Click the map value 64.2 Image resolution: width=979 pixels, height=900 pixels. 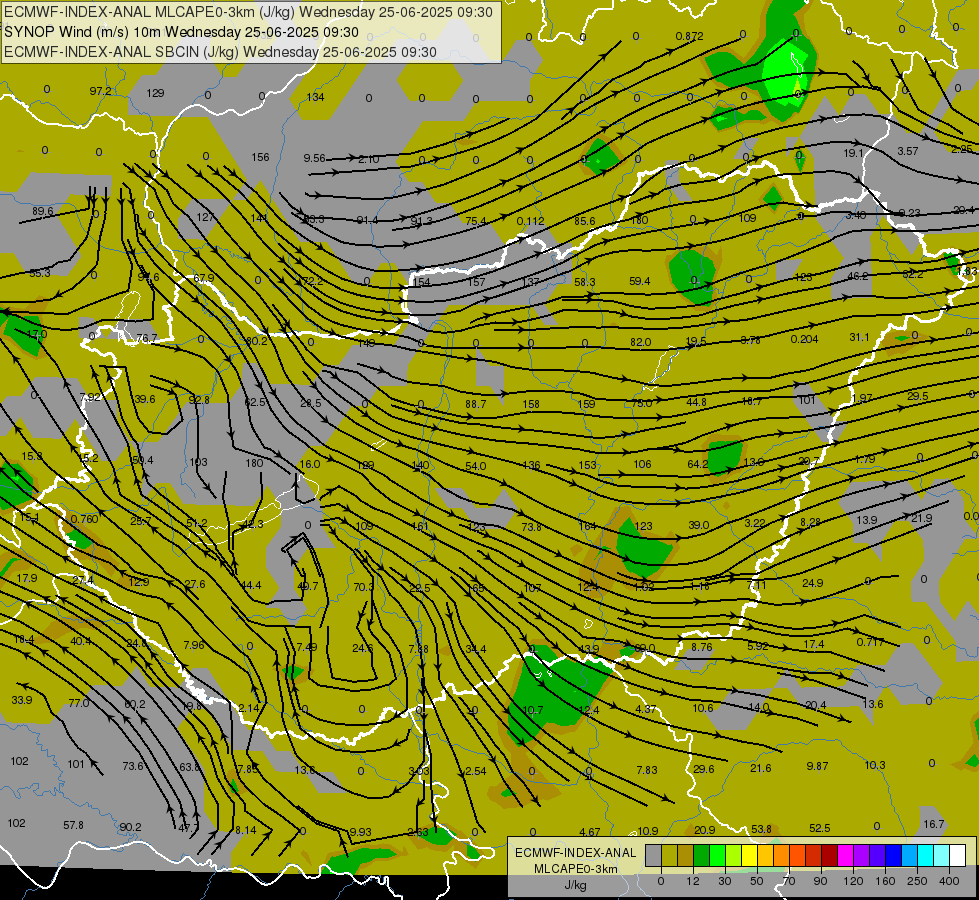(697, 464)
